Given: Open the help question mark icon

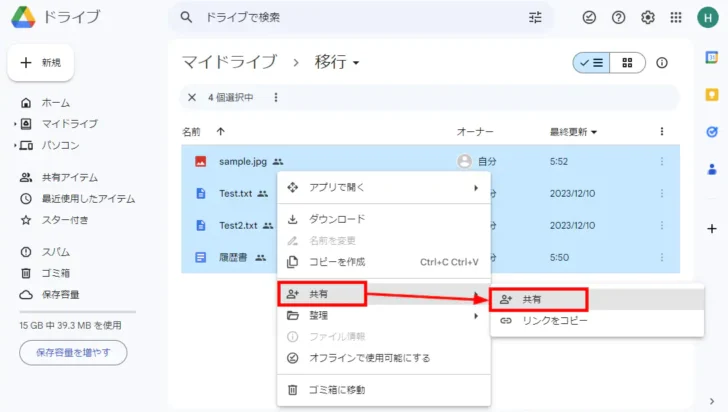Looking at the screenshot, I should 618,17.
